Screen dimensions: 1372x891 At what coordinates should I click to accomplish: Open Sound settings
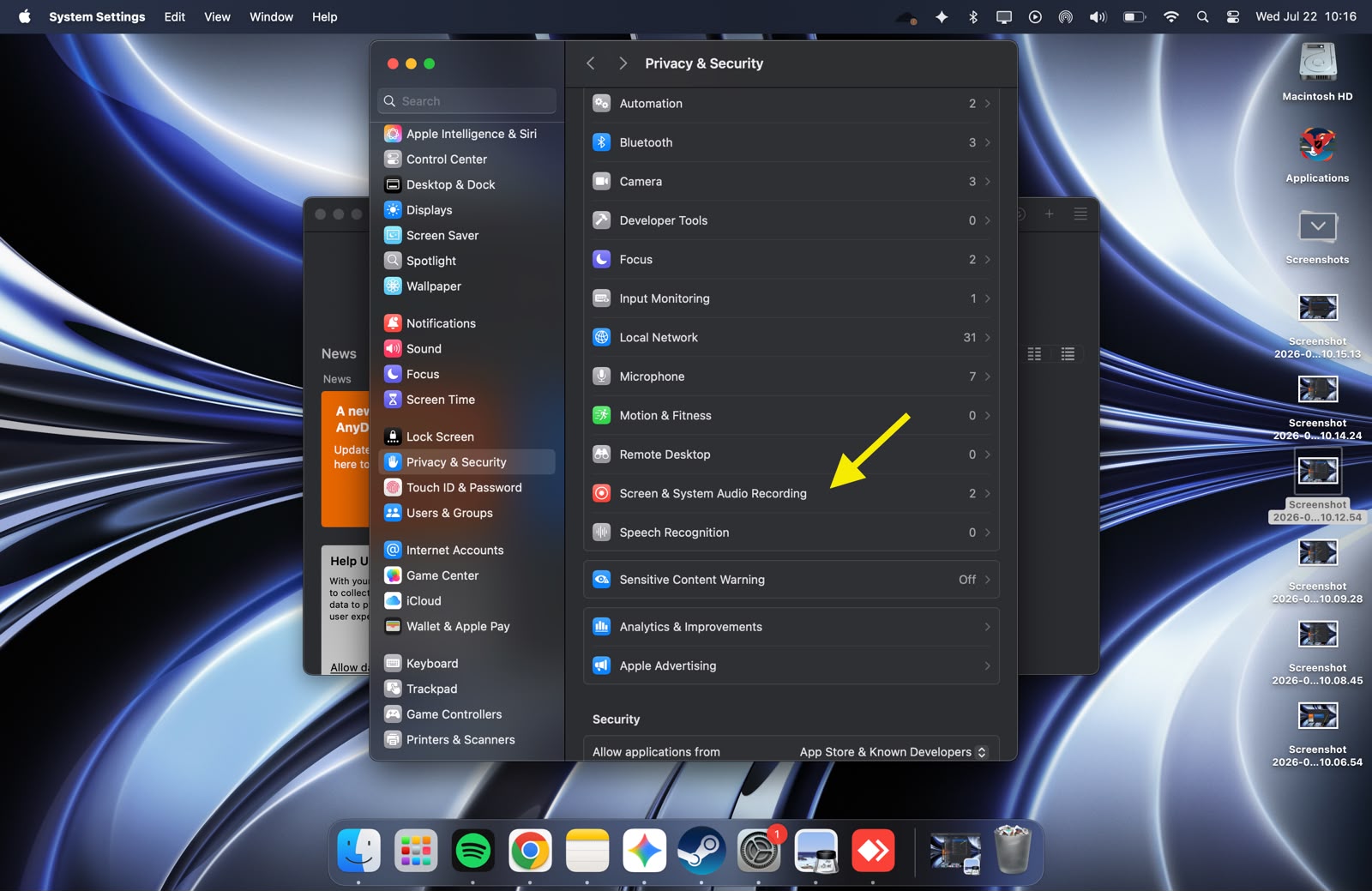pos(466,349)
